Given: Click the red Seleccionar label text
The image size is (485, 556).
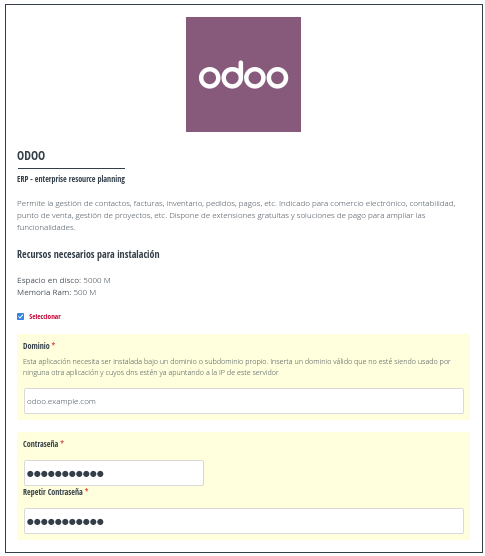Looking at the screenshot, I should 45,316.
